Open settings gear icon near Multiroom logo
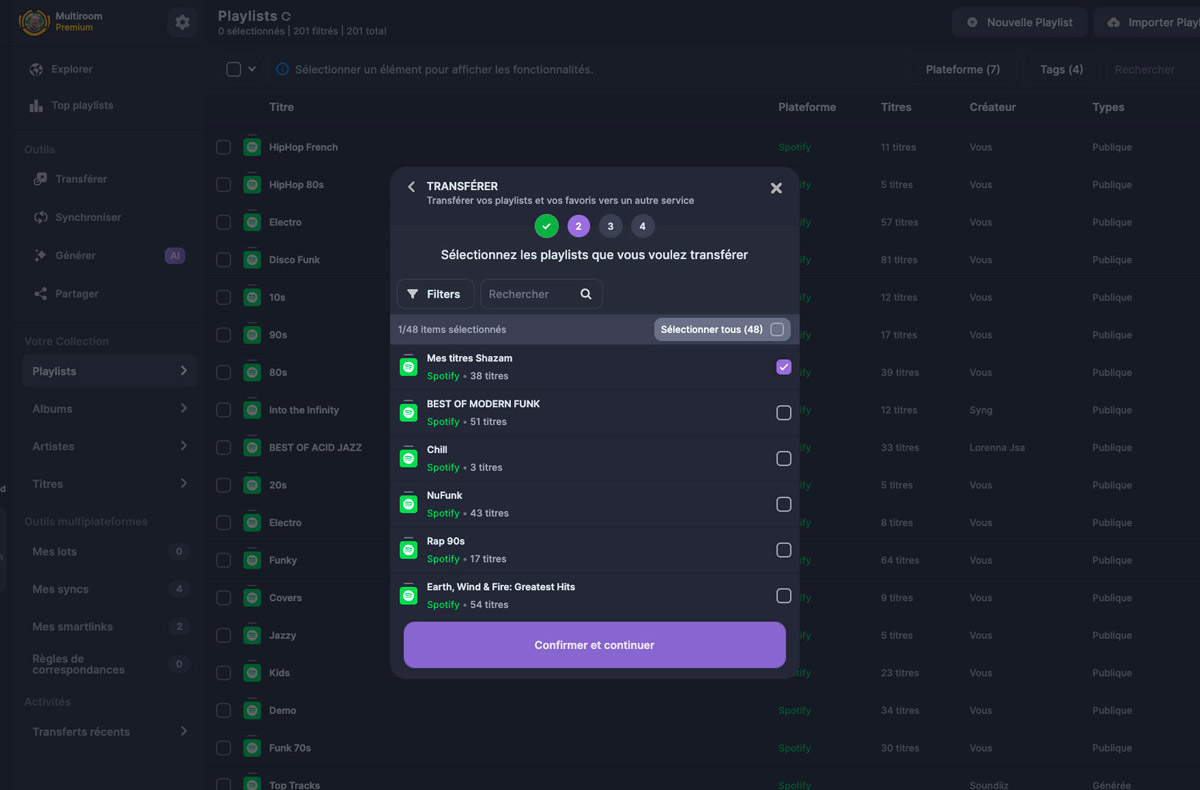This screenshot has width=1200, height=790. 182,22
